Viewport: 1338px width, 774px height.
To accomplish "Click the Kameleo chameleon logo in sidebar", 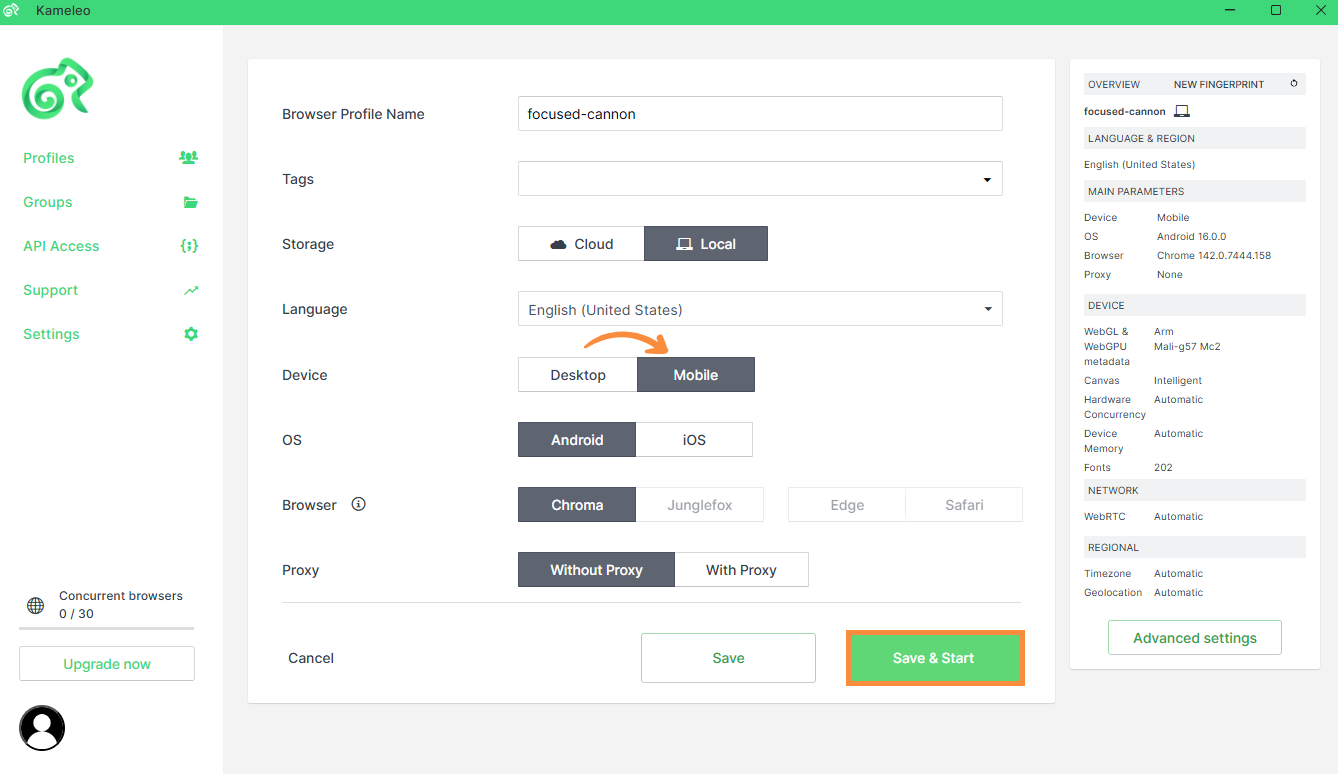I will [57, 89].
